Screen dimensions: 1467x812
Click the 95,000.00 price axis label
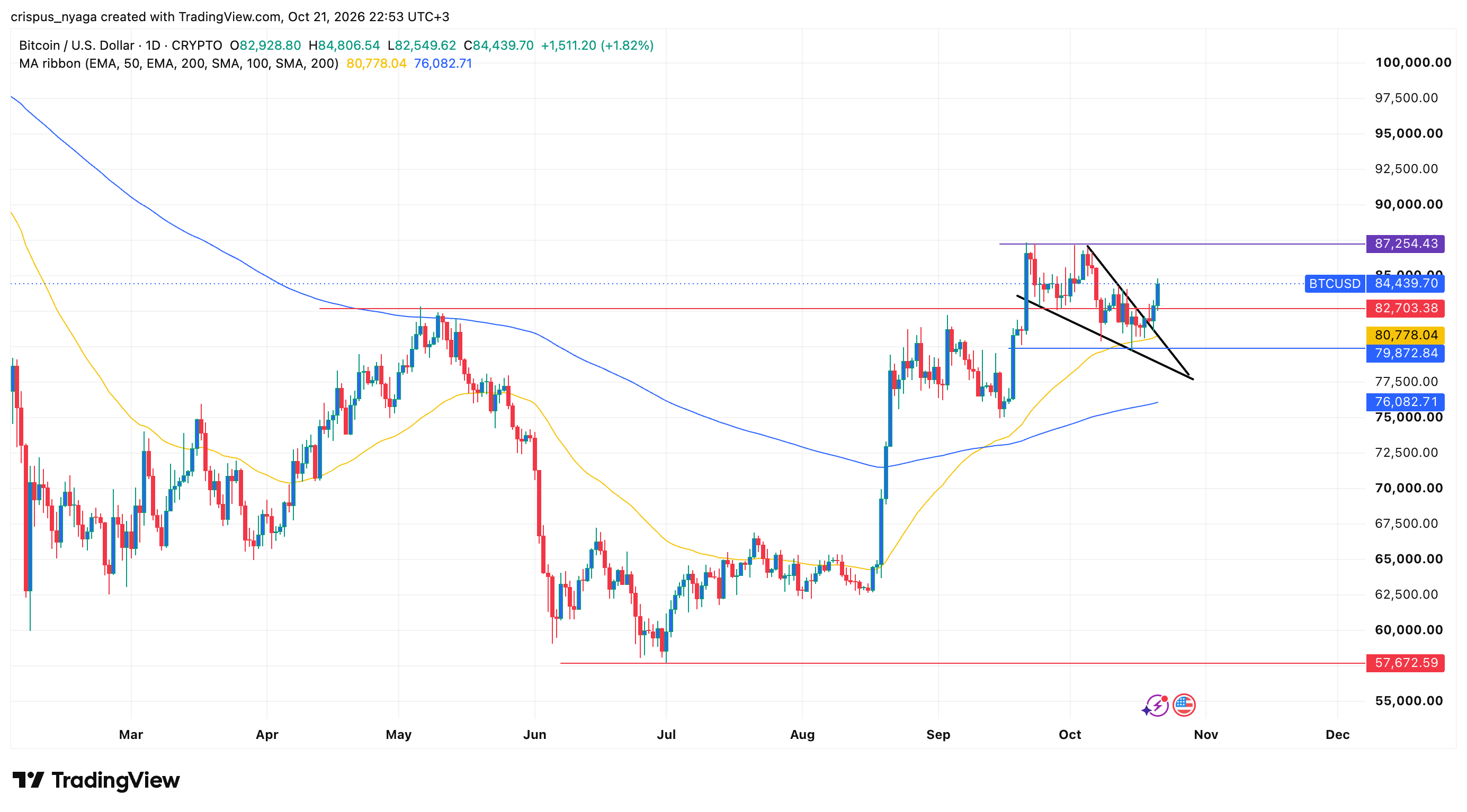(x=1409, y=134)
